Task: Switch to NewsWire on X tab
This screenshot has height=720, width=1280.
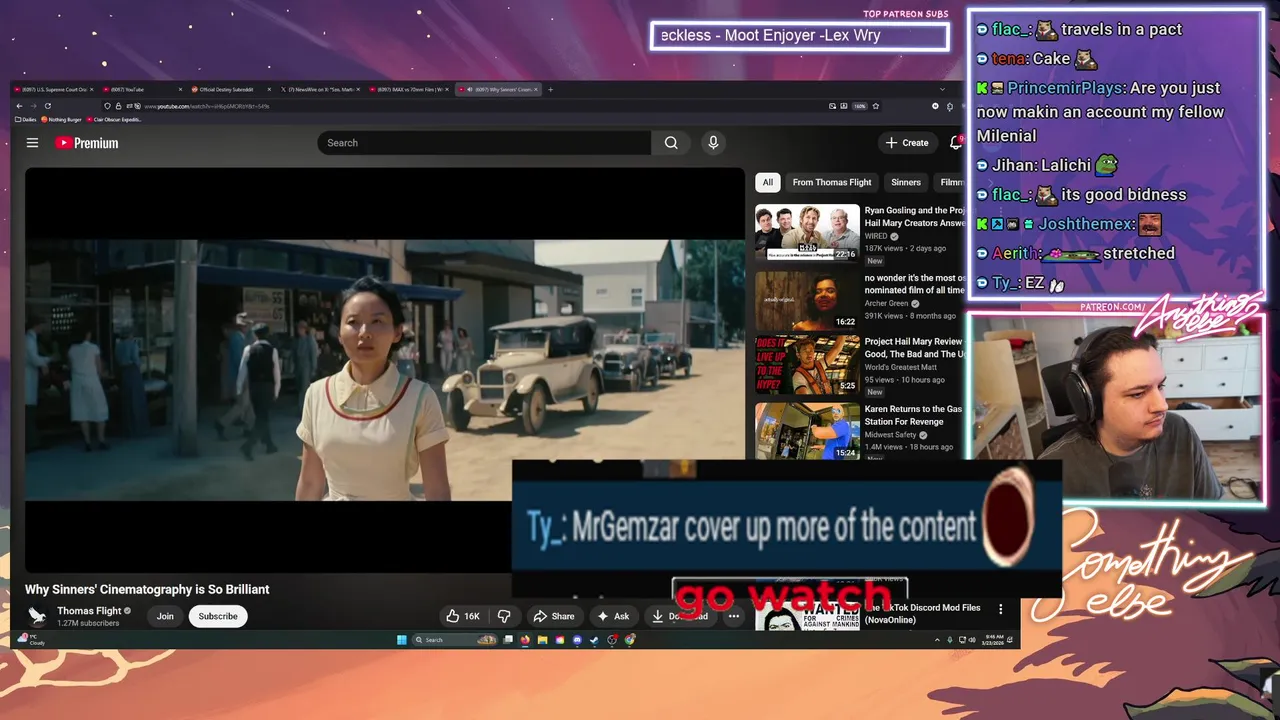Action: point(321,89)
